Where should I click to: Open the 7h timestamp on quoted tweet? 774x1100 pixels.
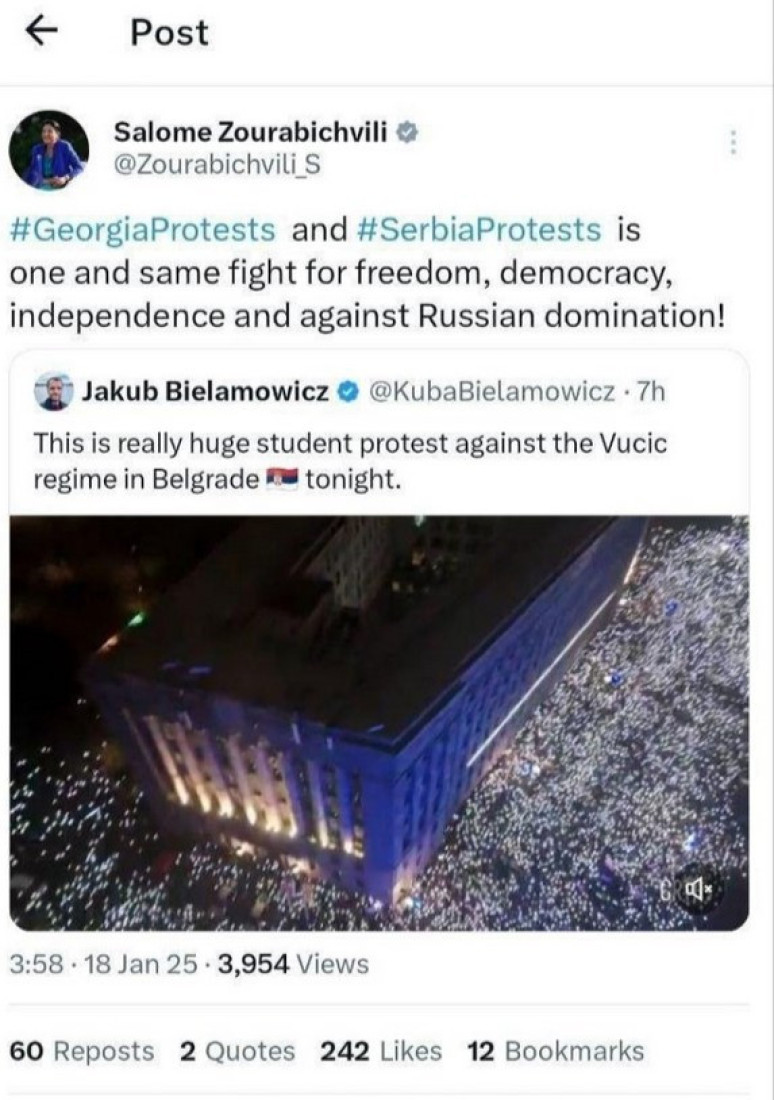(x=652, y=393)
